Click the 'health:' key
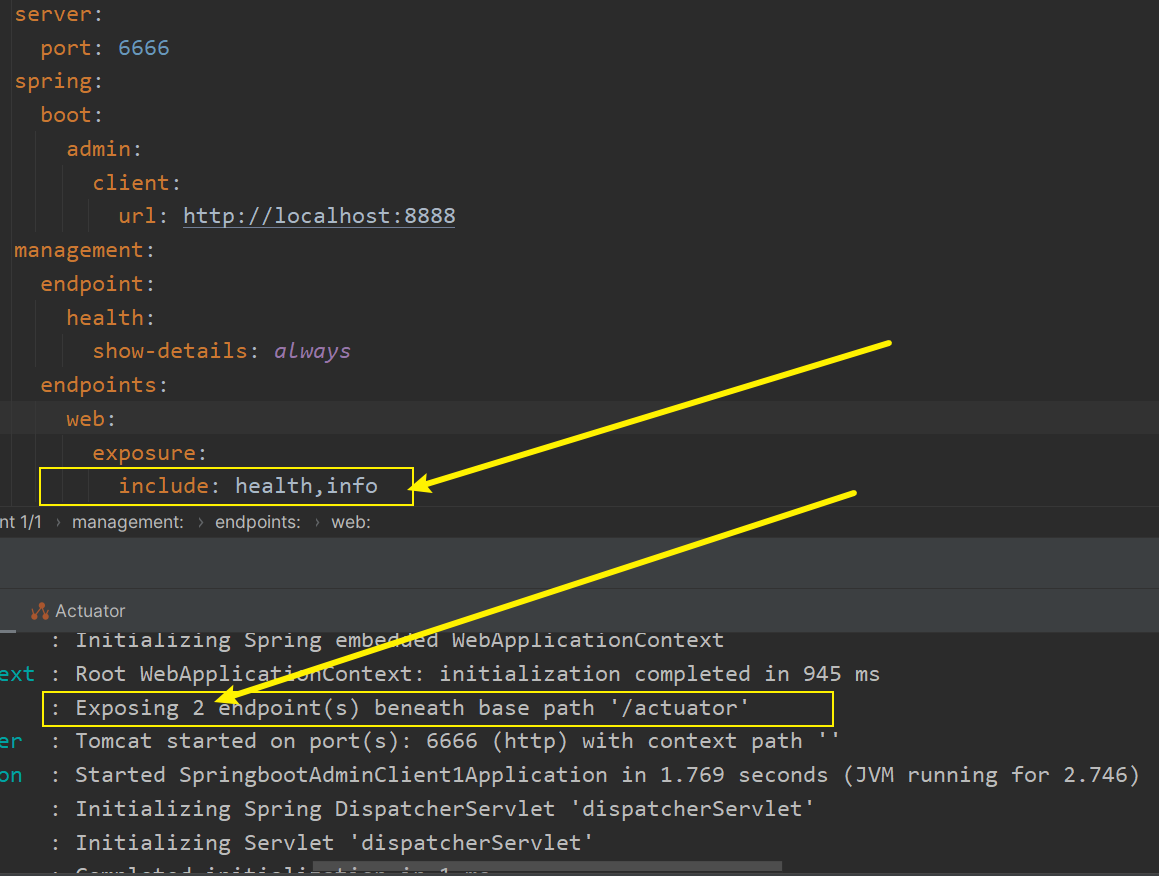The width and height of the screenshot is (1159, 876). [110, 318]
